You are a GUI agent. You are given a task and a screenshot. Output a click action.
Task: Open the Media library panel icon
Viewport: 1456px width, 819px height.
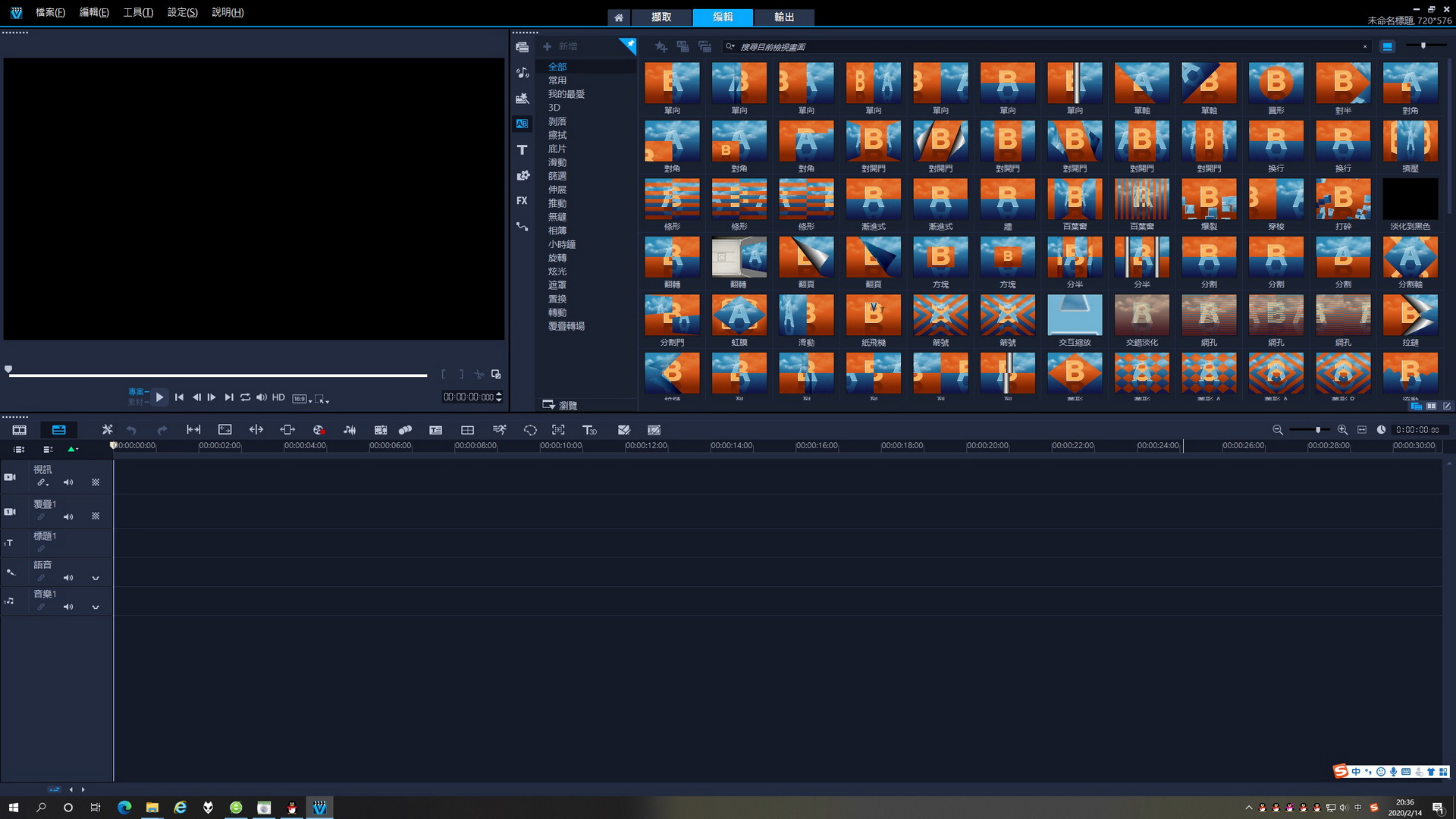(x=522, y=47)
